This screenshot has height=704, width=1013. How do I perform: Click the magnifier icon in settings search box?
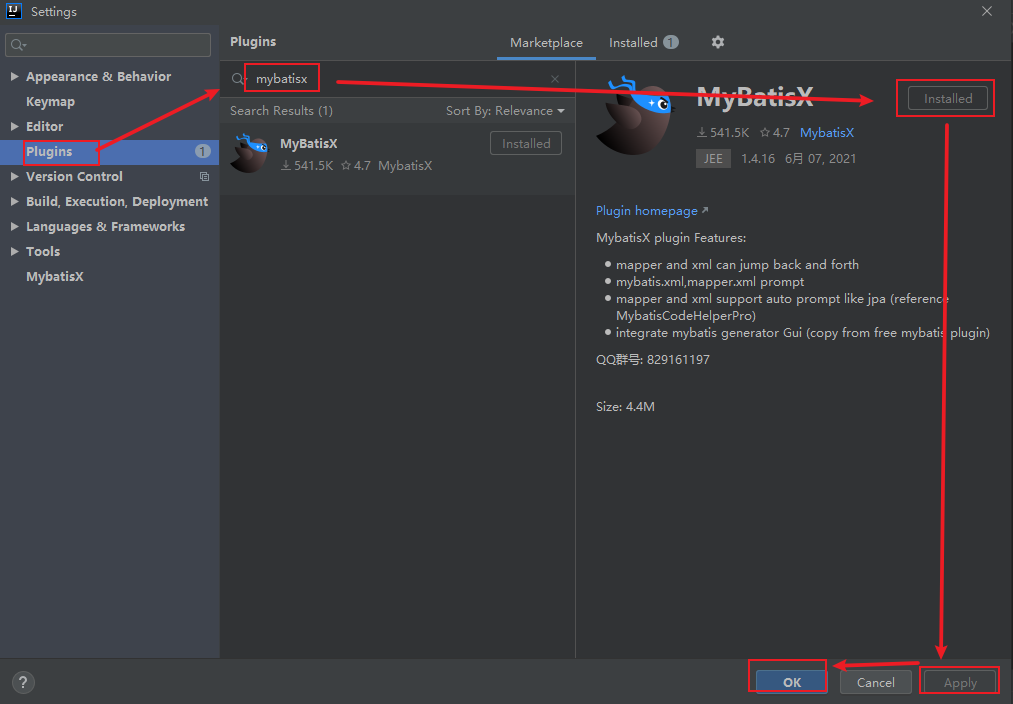pos(18,45)
